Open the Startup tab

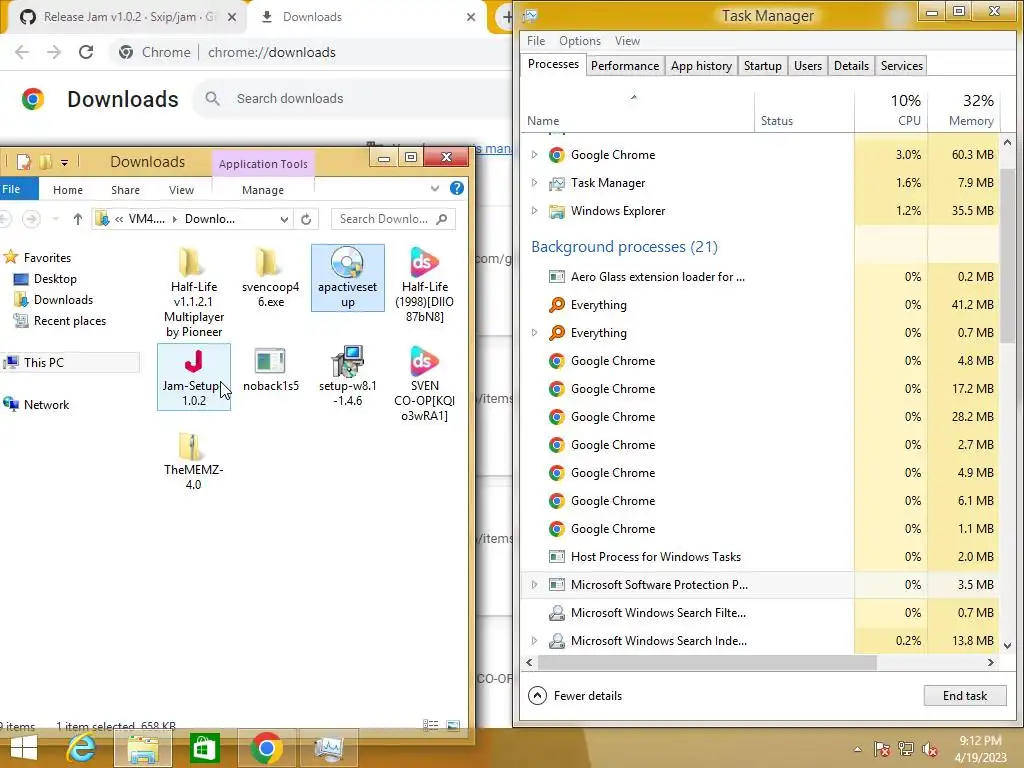tap(762, 66)
